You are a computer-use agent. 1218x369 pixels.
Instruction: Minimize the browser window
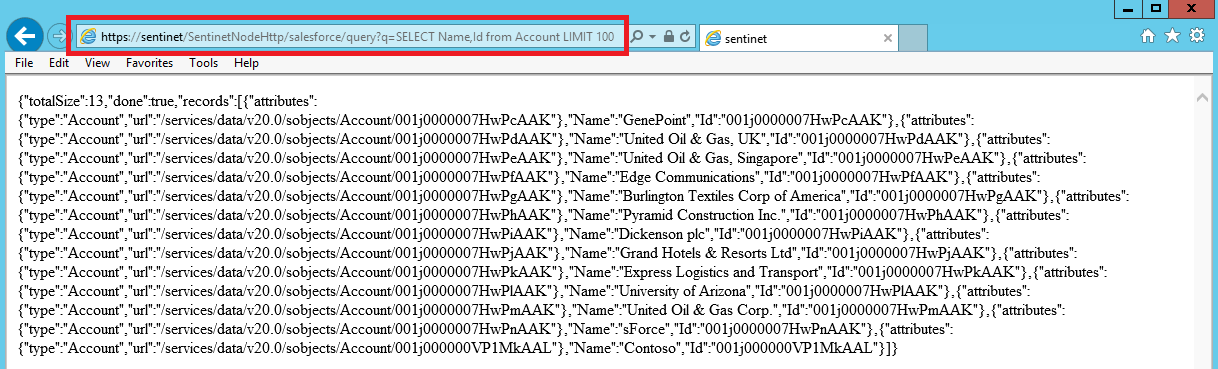pos(1127,8)
